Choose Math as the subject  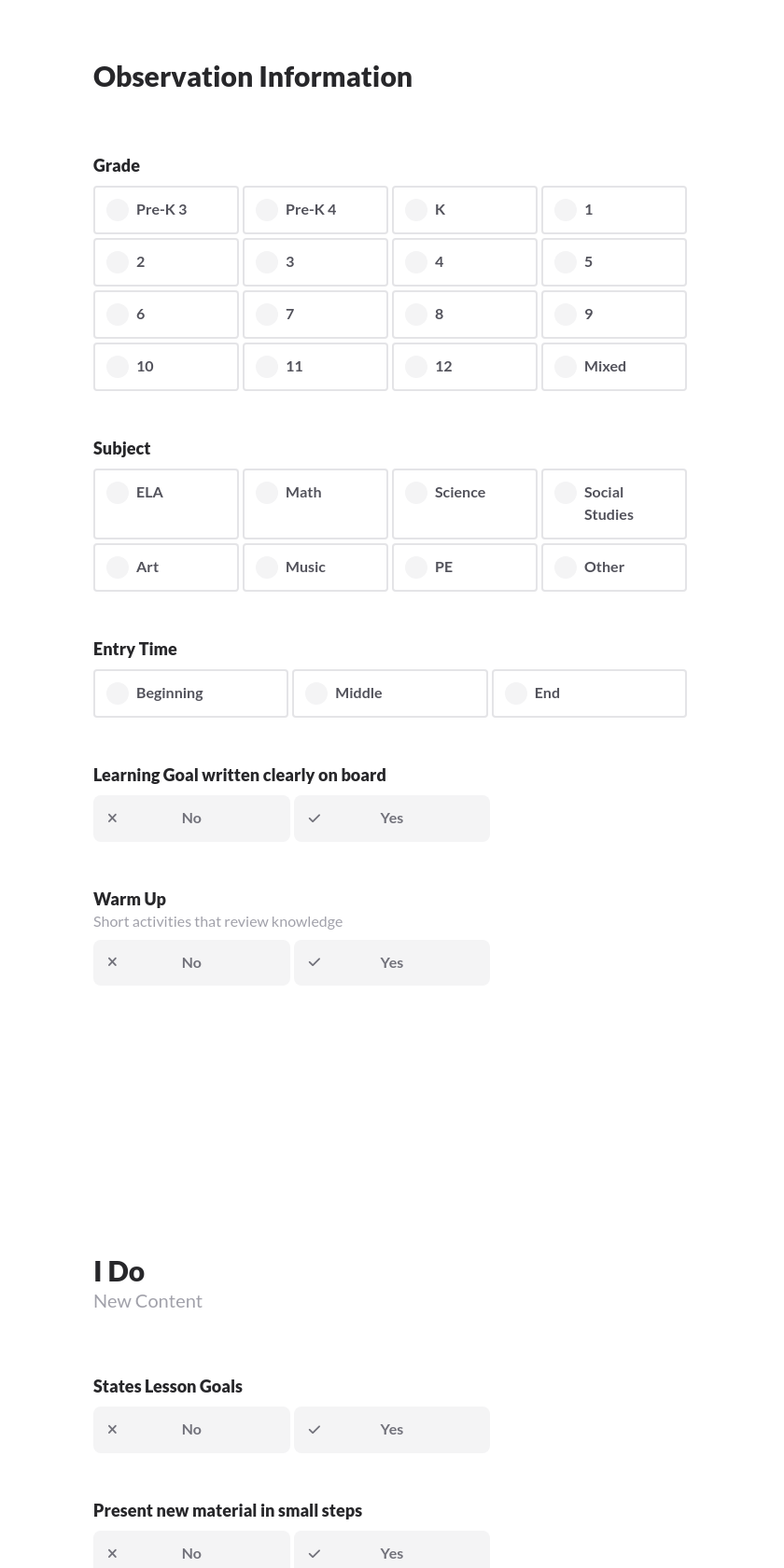315,503
